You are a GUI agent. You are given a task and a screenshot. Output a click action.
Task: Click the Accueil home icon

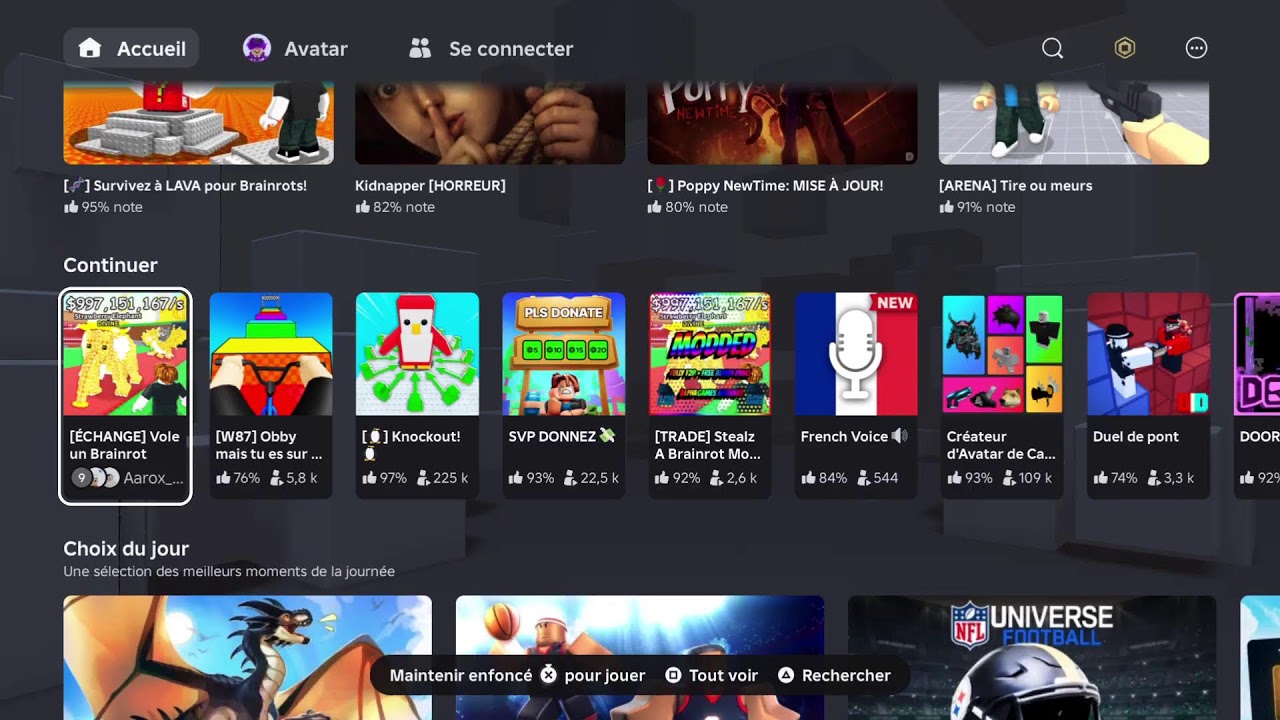click(90, 48)
